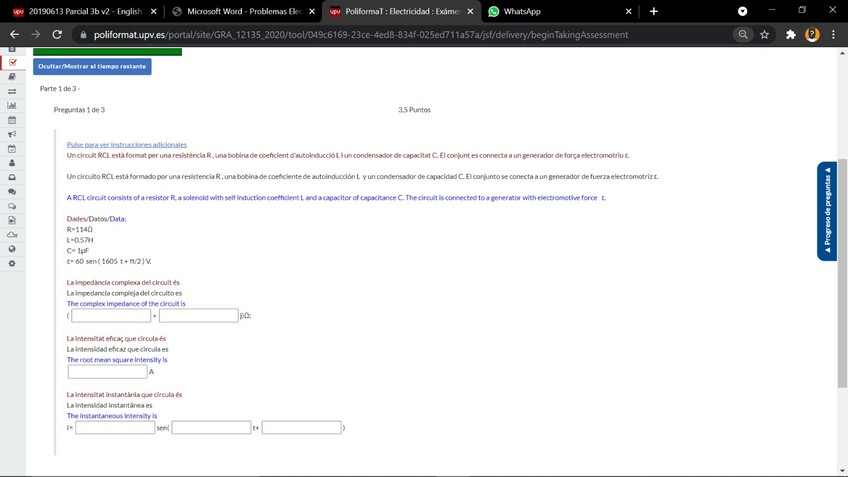
Task: Close the 20190613 Parcial 3b tab
Action: coord(154,11)
